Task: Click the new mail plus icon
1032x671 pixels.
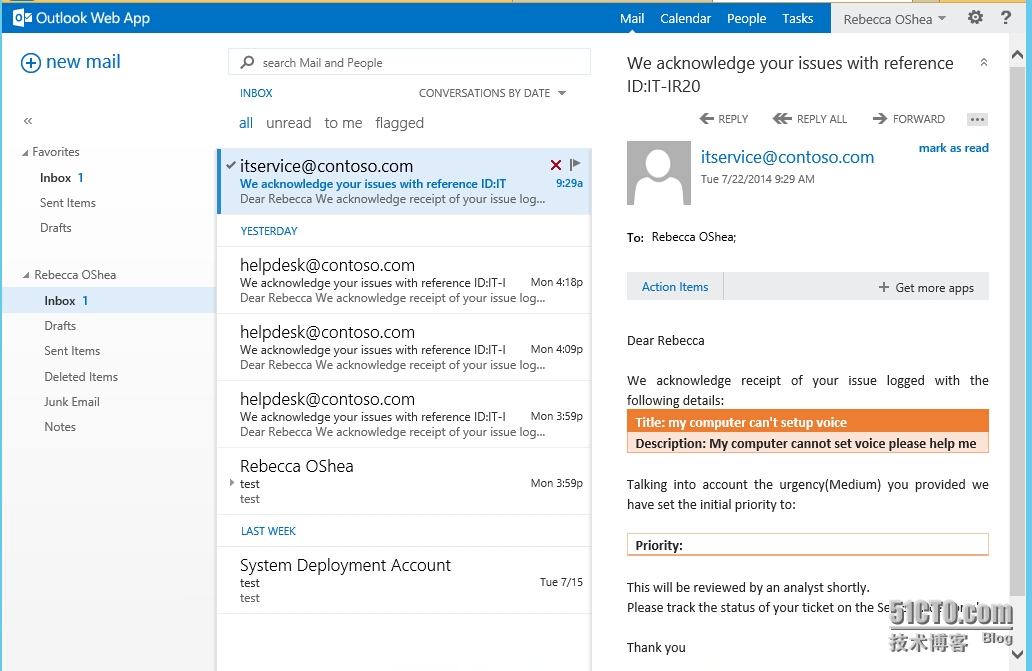Action: click(30, 63)
